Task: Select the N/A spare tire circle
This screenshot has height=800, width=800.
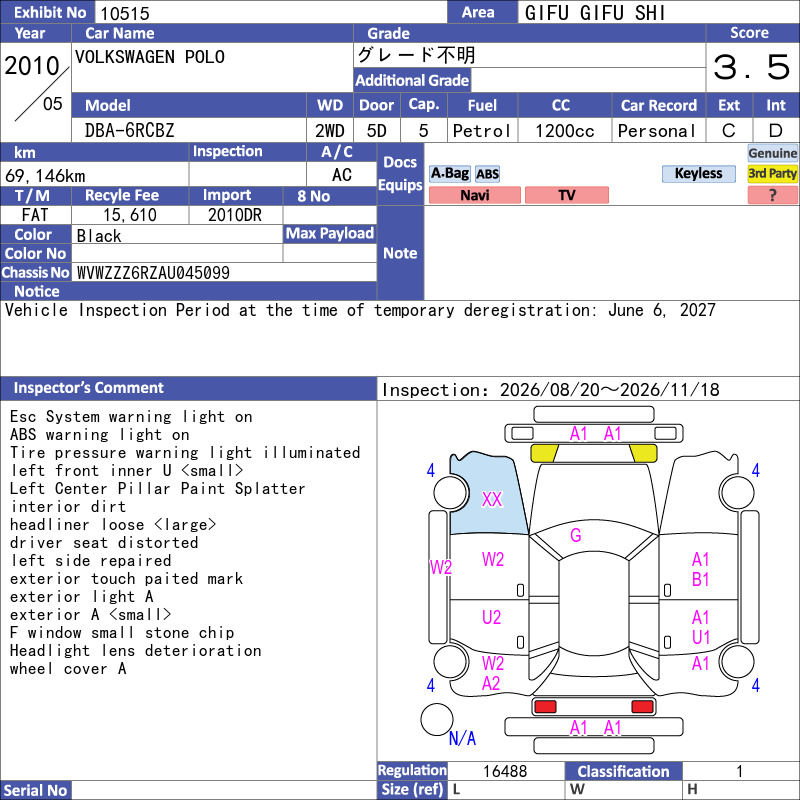Action: click(437, 719)
